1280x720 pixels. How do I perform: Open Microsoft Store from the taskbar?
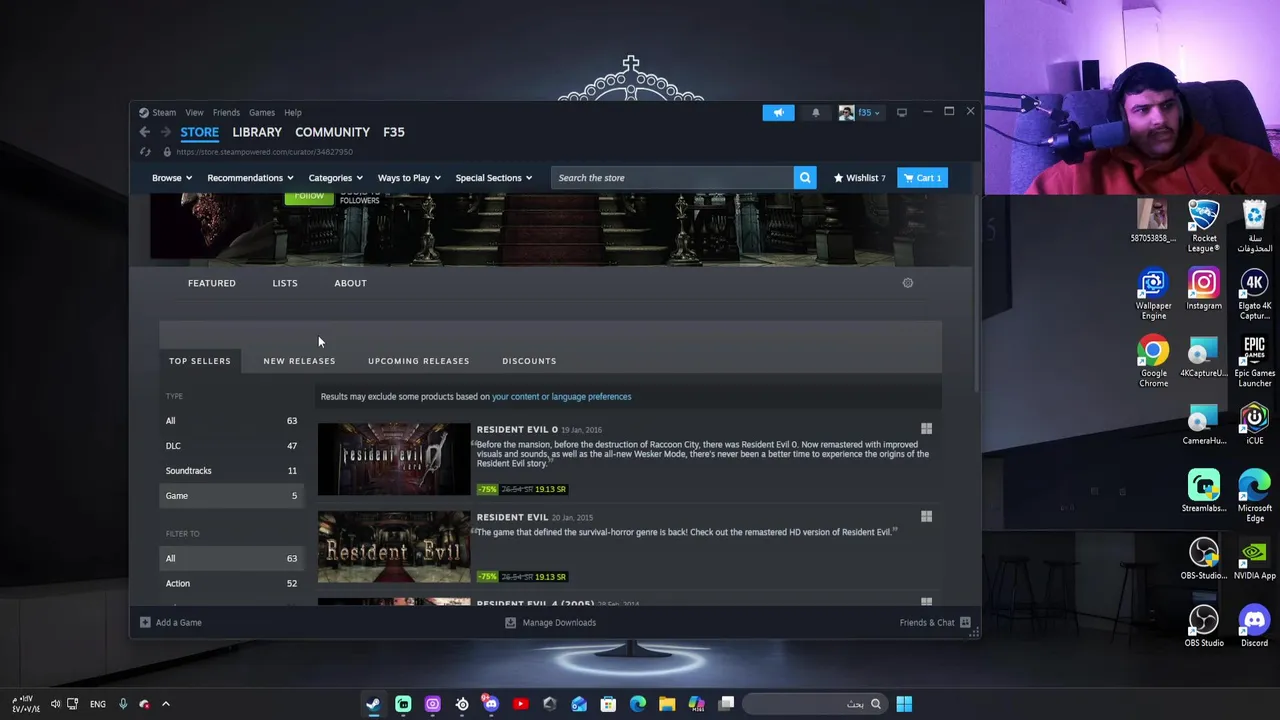click(x=608, y=704)
